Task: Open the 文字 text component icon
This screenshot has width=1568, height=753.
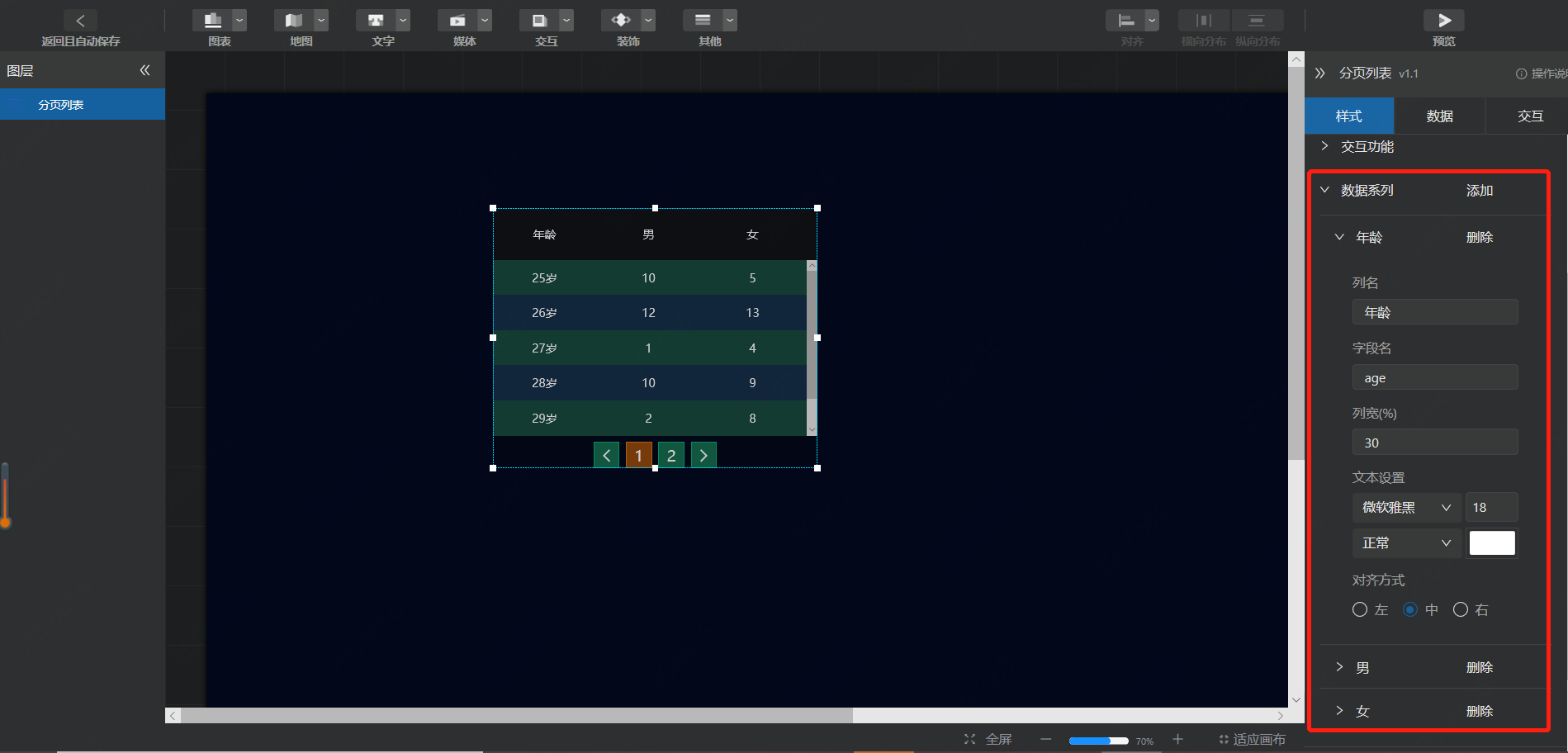Action: tap(376, 21)
